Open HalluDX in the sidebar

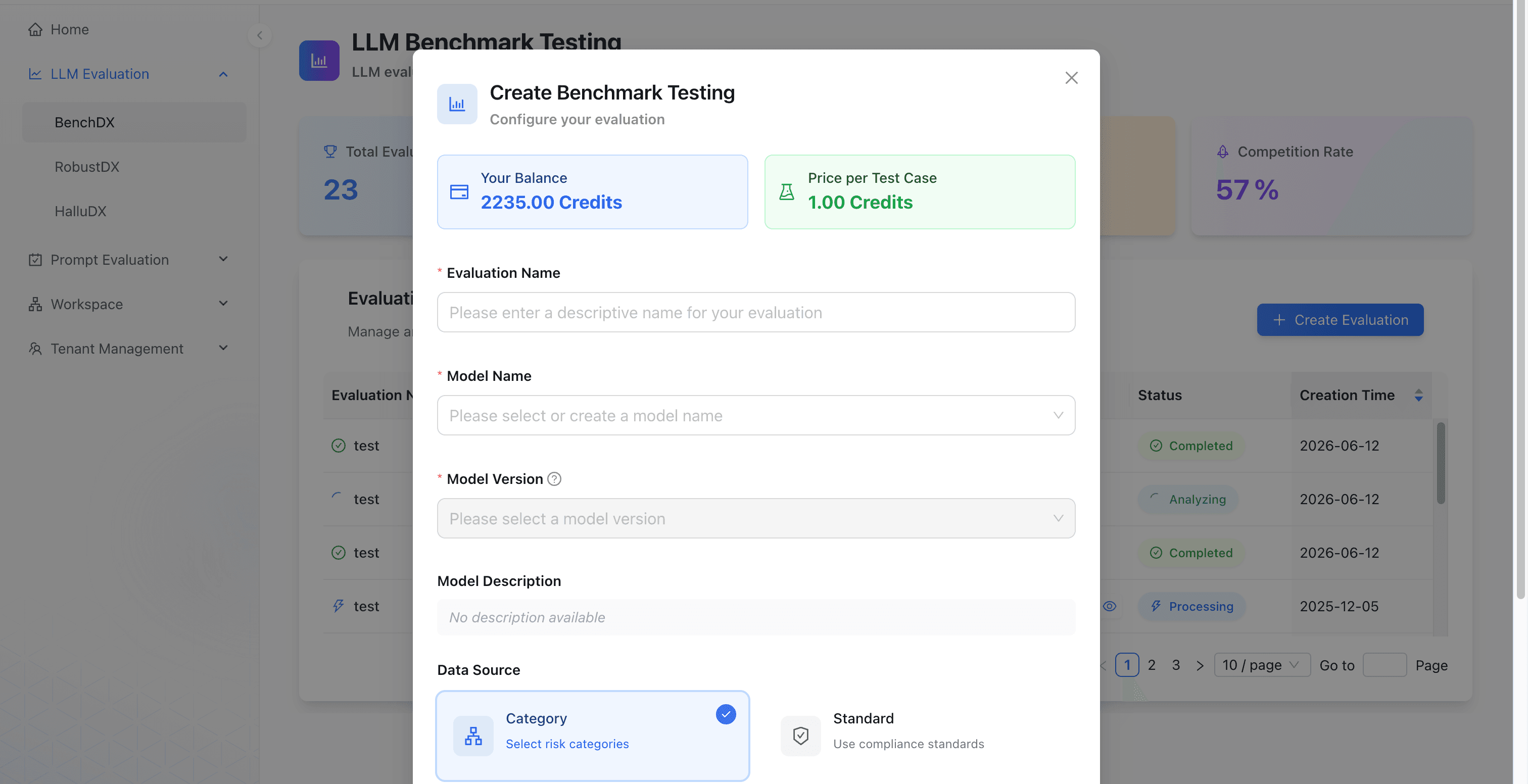(134, 211)
